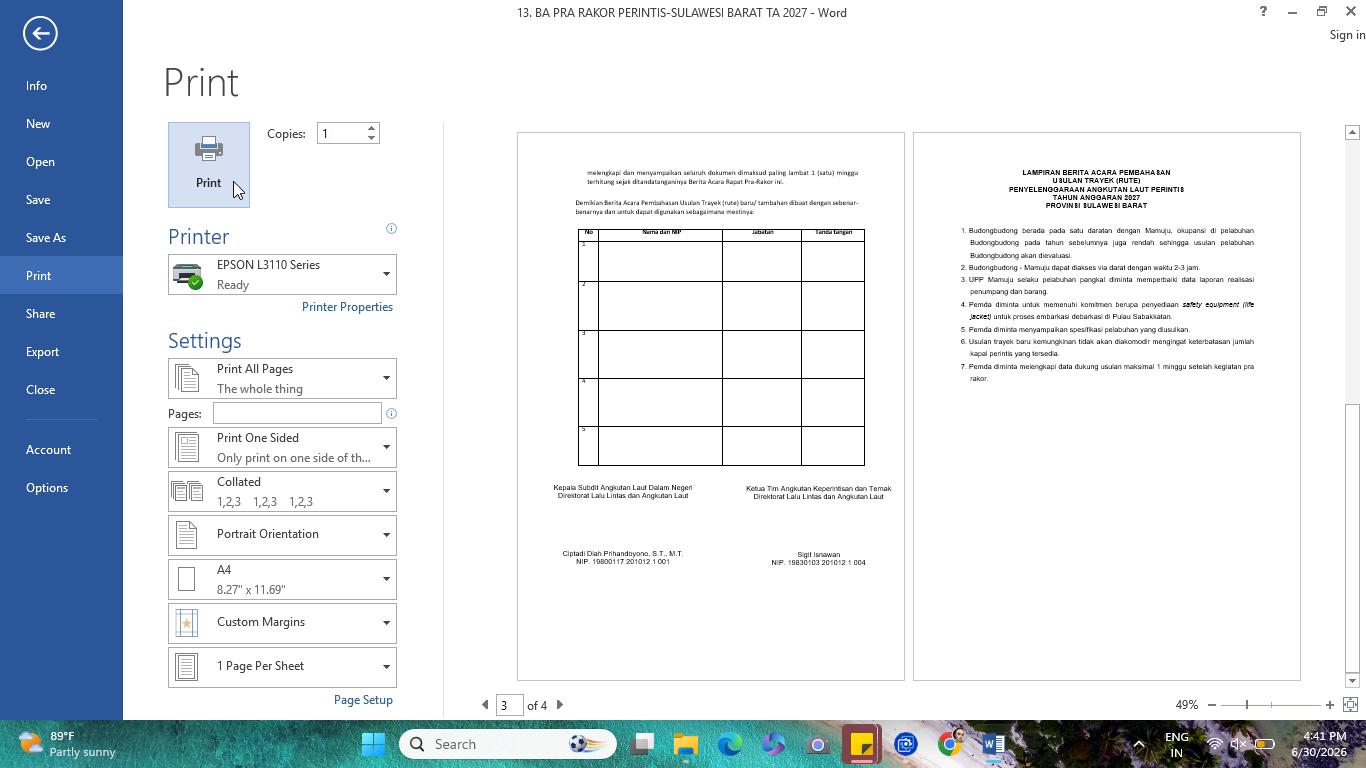1366x768 pixels.
Task: Select Share in the Backstage sidebar
Action: click(61, 314)
